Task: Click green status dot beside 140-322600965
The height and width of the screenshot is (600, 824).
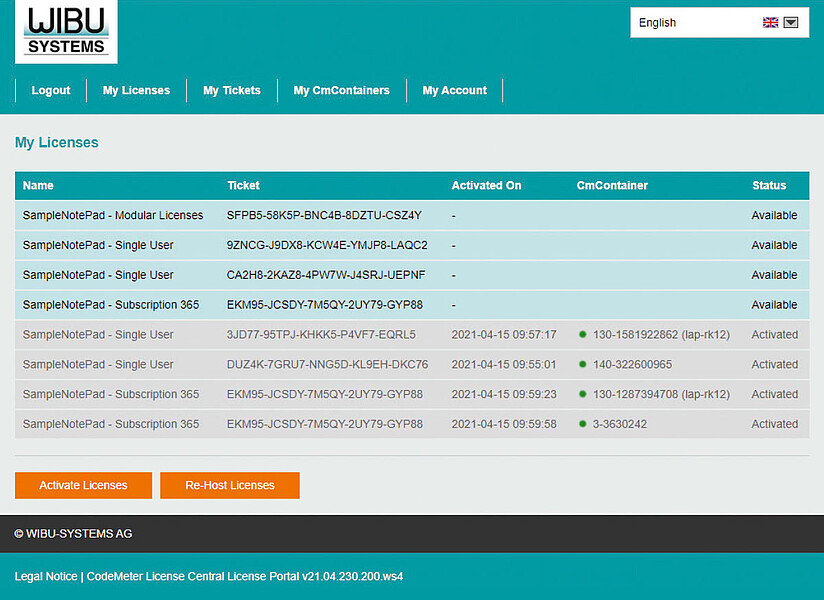Action: (x=582, y=364)
